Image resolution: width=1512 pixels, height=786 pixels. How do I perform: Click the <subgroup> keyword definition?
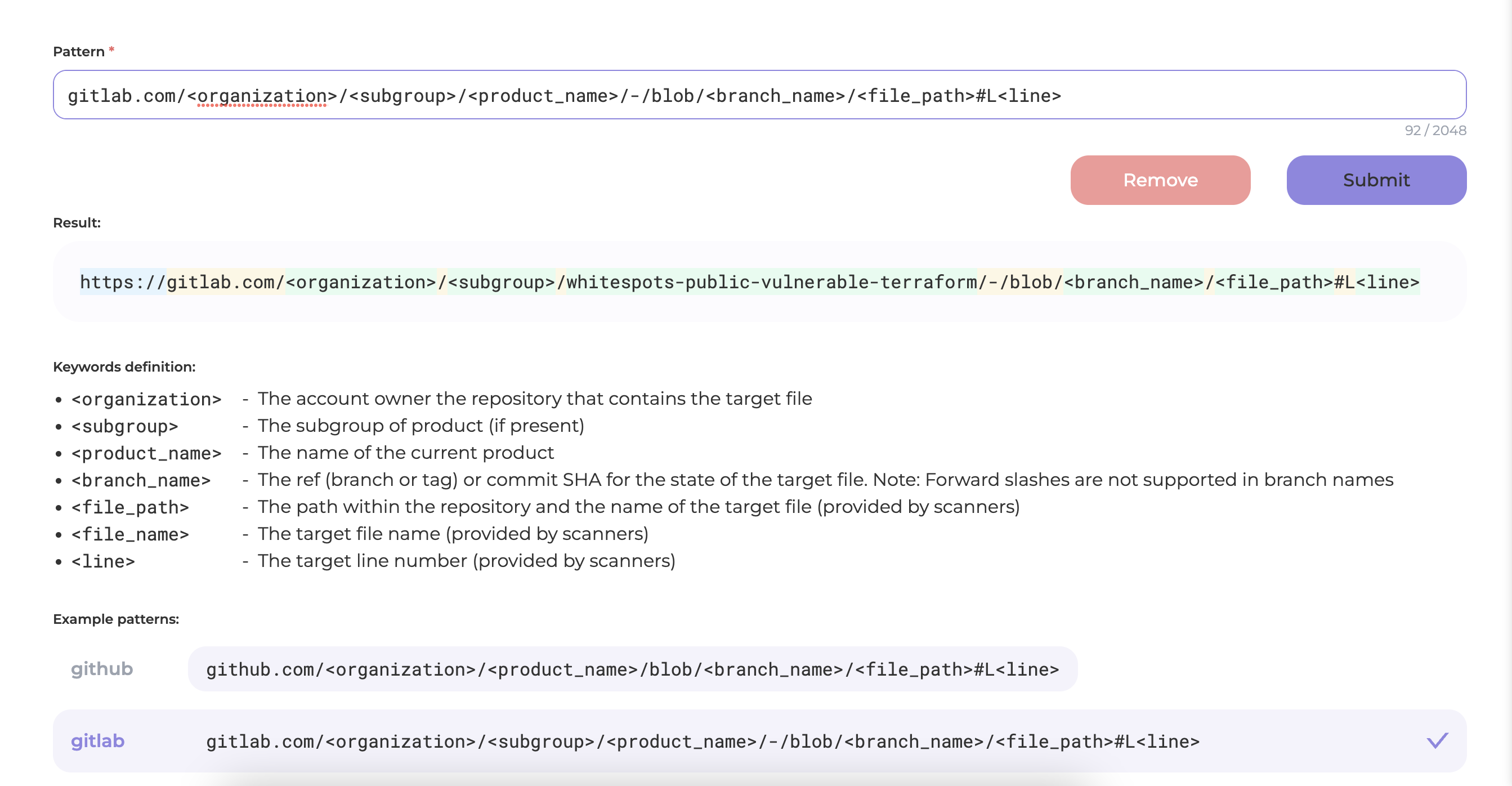(124, 426)
